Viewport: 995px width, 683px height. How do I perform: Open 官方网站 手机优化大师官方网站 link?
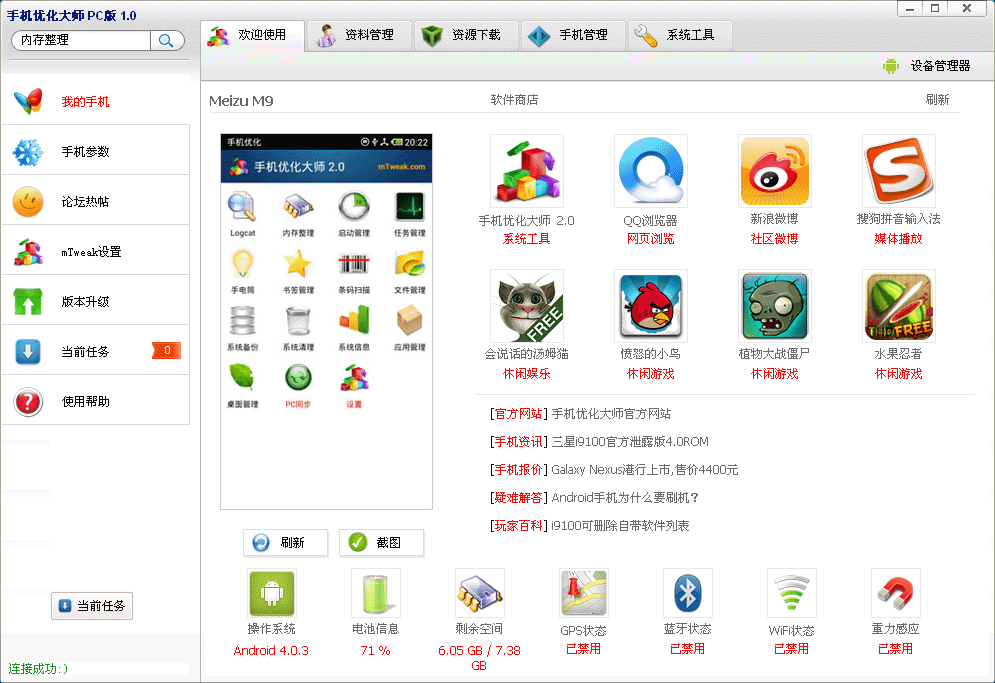coord(580,414)
